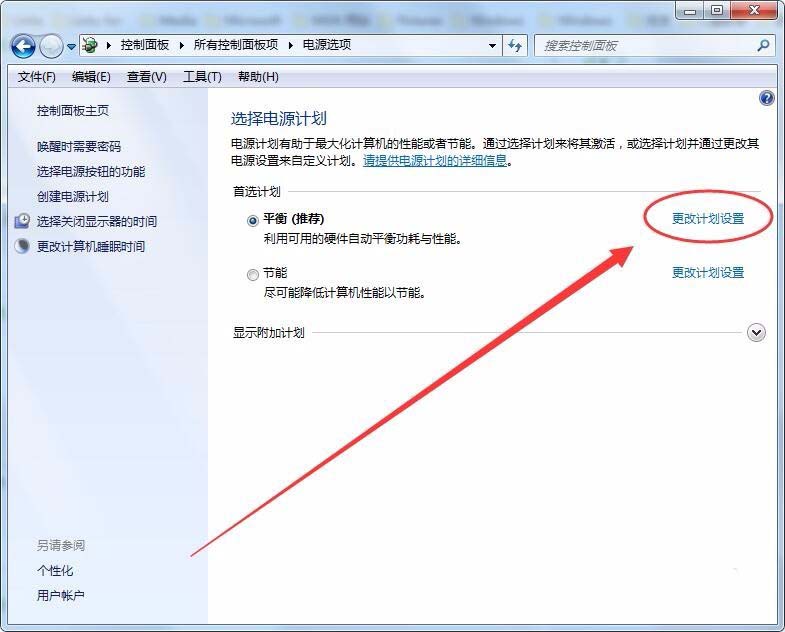Click the search magnifier icon
Viewport: 785px width, 632px height.
[763, 45]
